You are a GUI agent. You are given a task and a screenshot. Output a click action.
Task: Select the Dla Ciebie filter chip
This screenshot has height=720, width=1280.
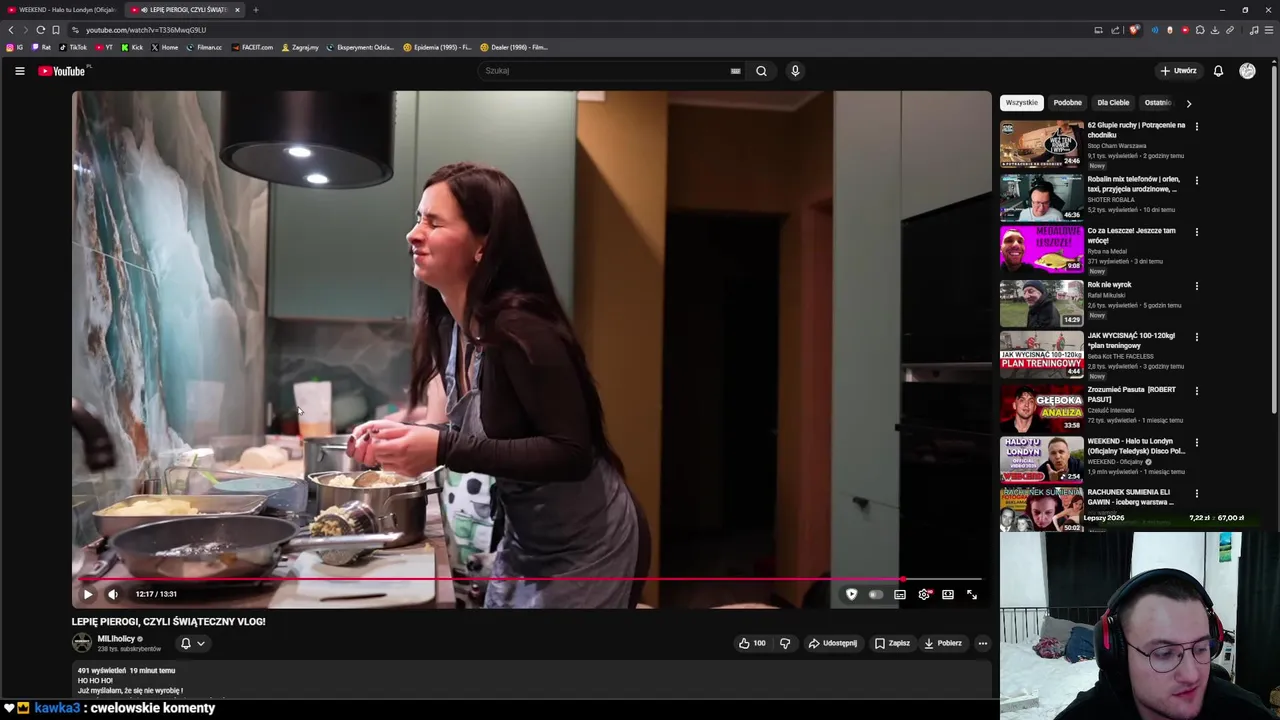click(1113, 102)
